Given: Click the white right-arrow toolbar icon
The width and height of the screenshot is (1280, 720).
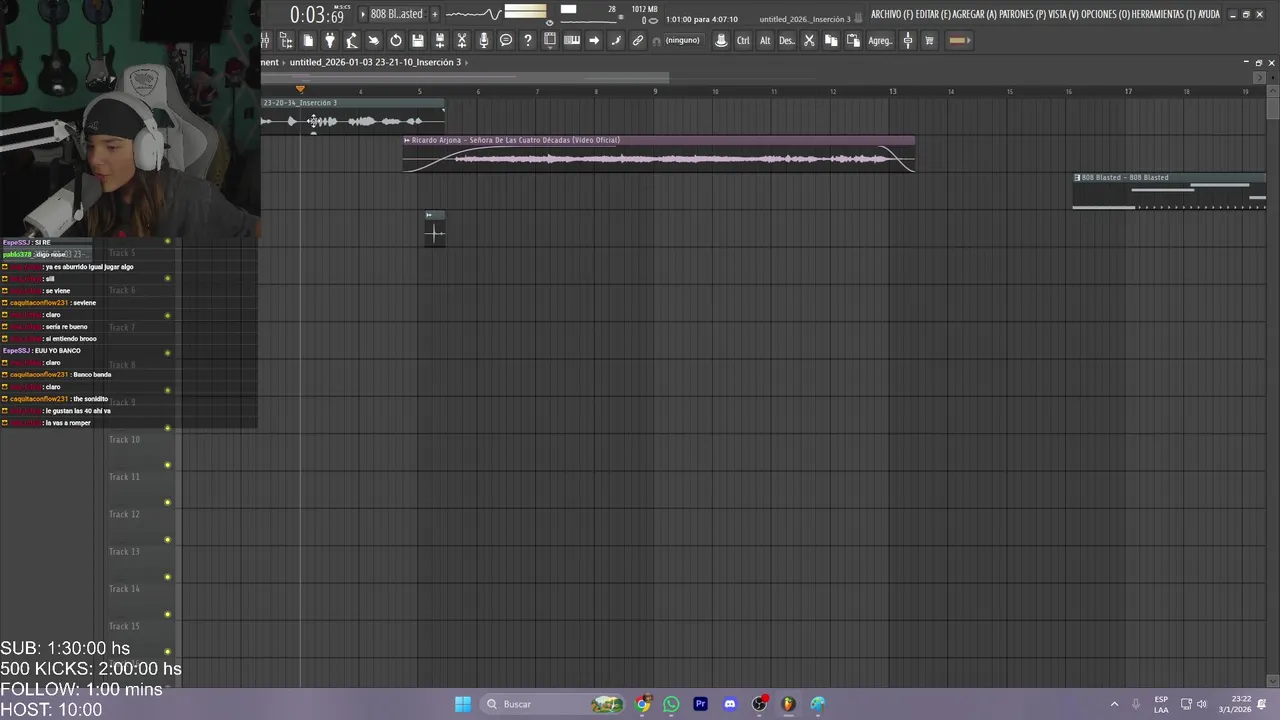Looking at the screenshot, I should click(594, 40).
